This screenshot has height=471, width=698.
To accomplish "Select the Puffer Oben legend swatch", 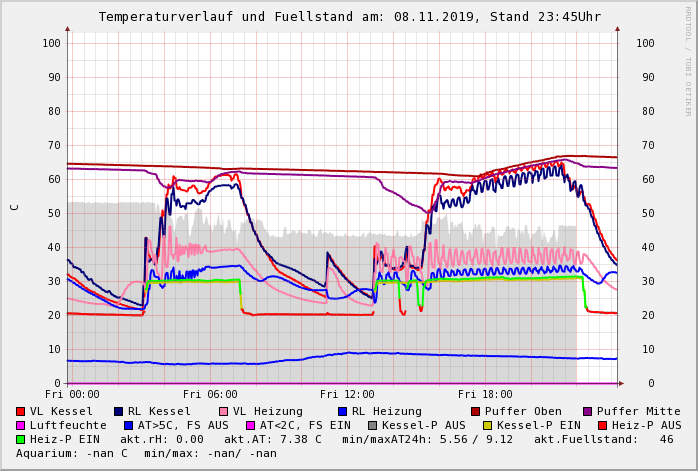I will pyautogui.click(x=476, y=411).
